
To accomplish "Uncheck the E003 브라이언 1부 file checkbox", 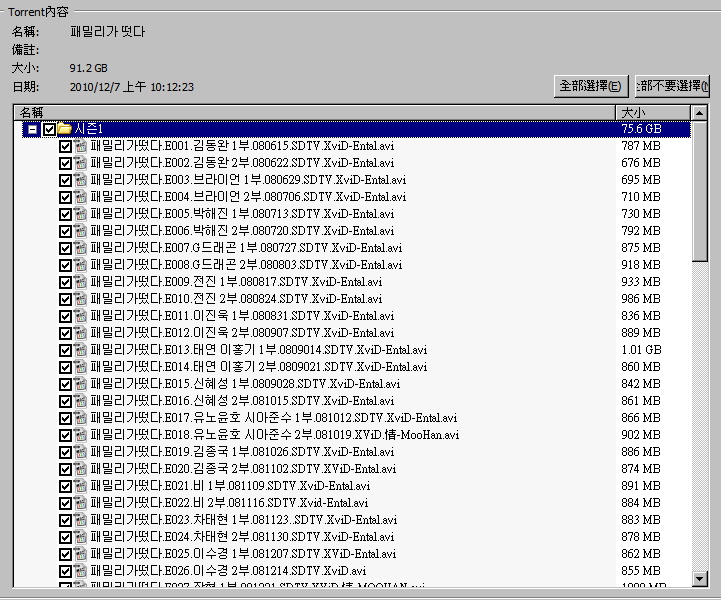I will pyautogui.click(x=65, y=181).
